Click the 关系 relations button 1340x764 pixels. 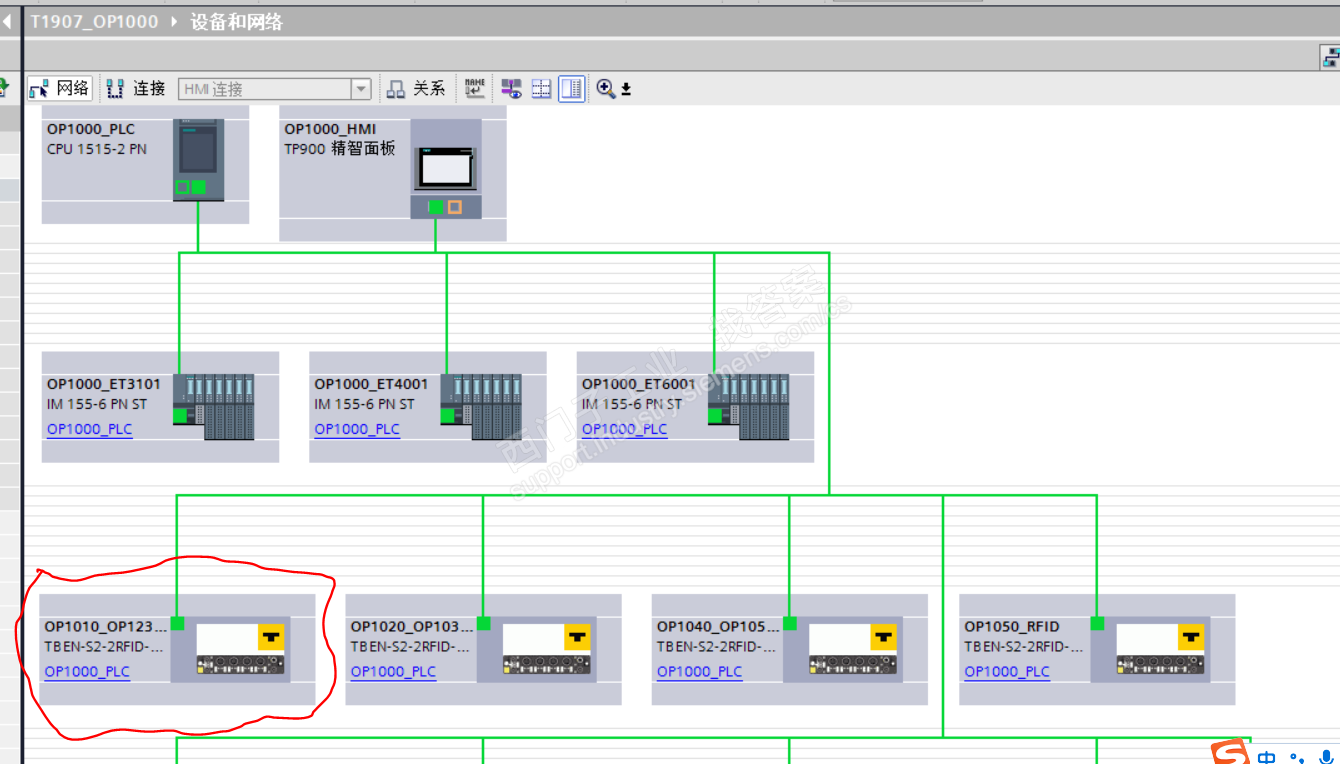(417, 89)
